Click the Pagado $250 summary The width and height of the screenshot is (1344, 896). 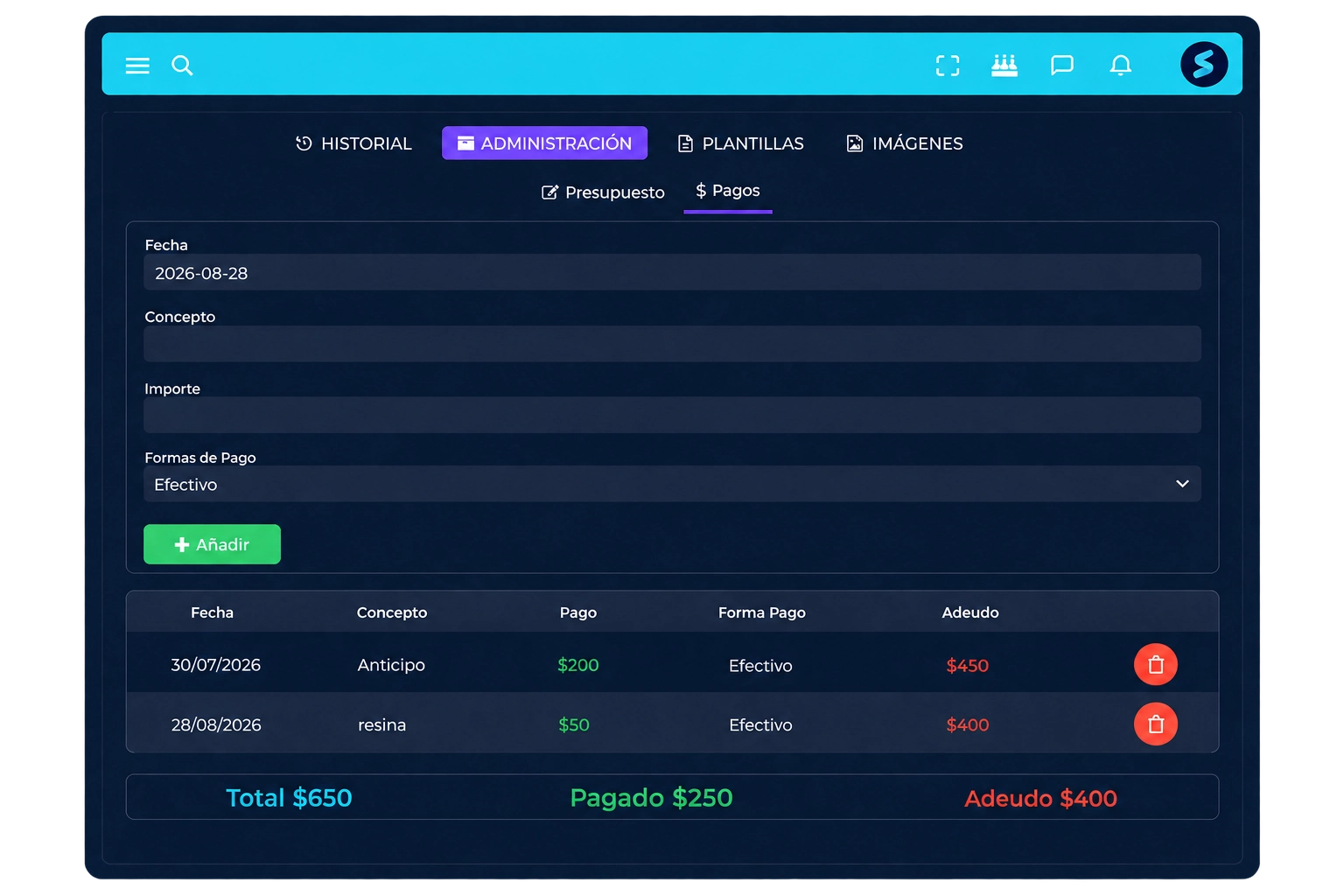pyautogui.click(x=652, y=798)
